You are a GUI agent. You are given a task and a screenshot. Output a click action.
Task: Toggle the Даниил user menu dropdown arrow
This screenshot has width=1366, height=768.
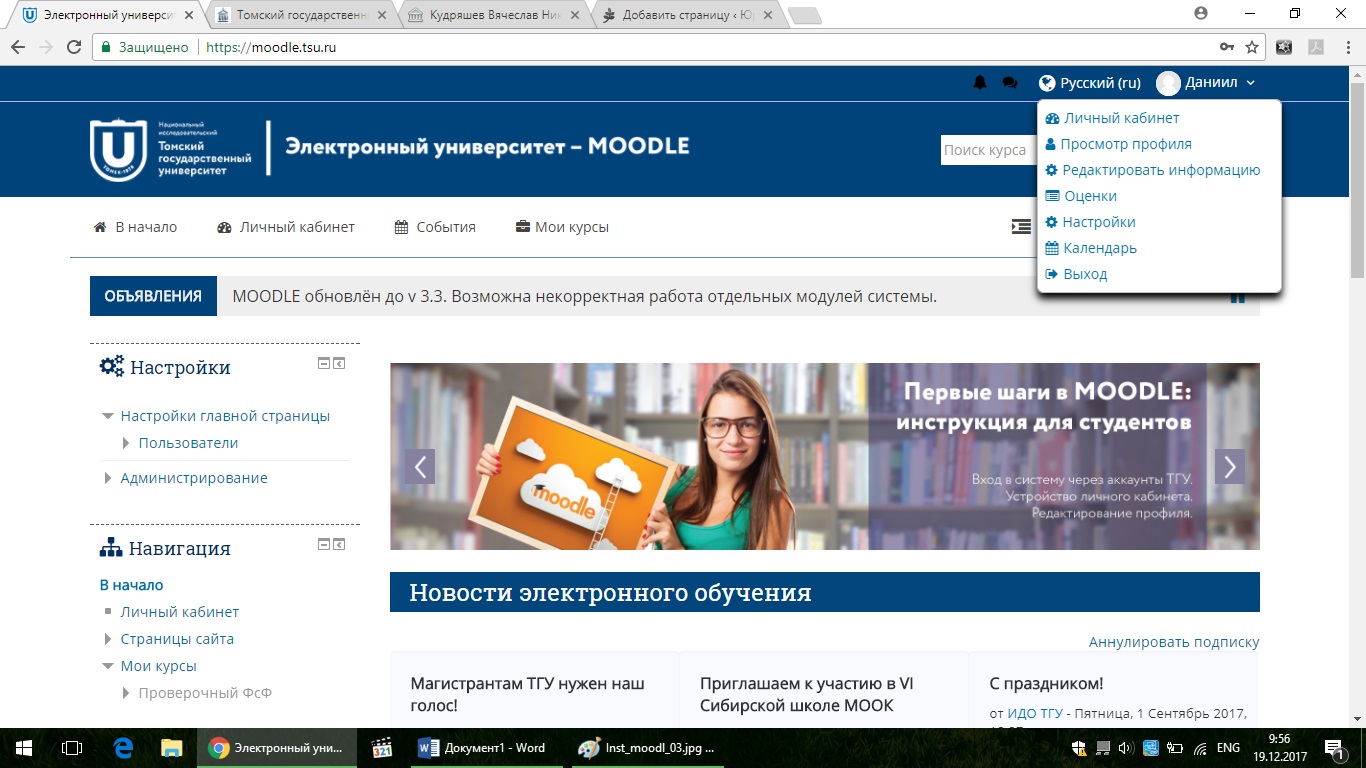point(1251,83)
